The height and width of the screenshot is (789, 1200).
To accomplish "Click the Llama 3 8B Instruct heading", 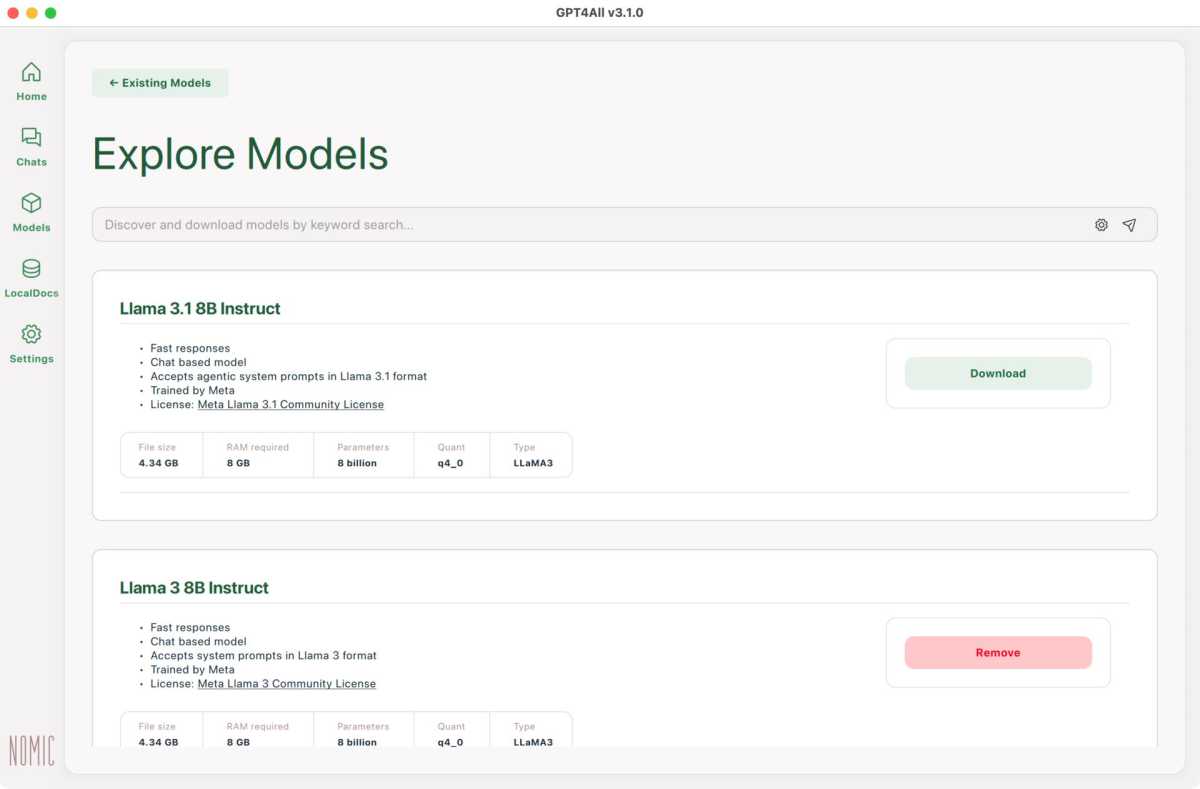I will (194, 588).
